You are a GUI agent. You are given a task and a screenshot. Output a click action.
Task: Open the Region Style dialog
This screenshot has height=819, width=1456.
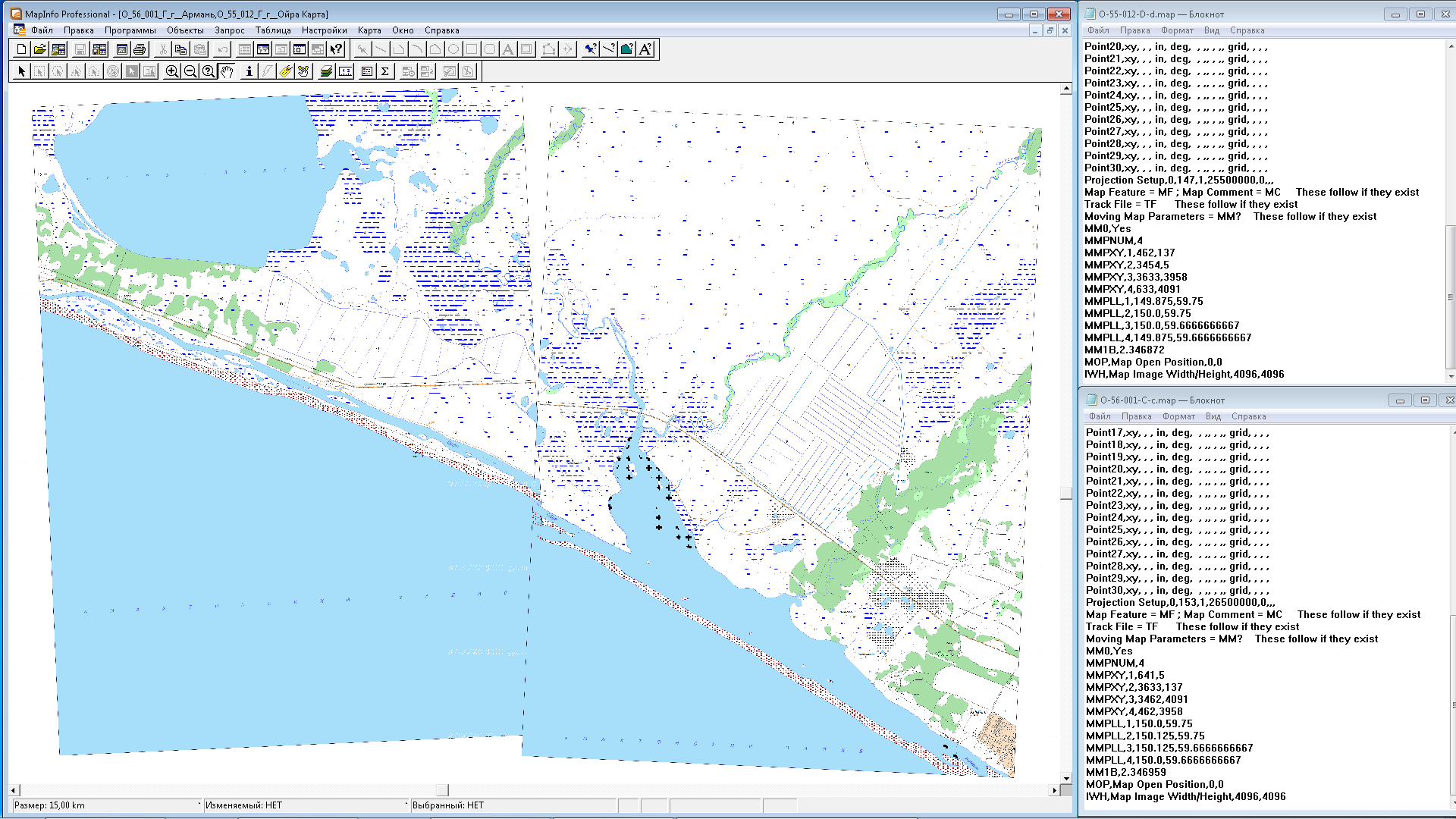coord(625,49)
